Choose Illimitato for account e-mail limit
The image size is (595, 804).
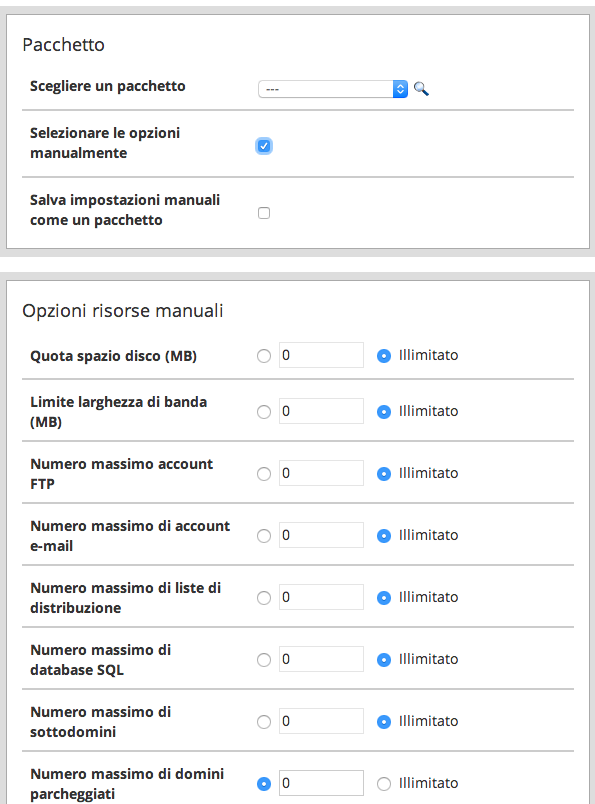(x=384, y=536)
